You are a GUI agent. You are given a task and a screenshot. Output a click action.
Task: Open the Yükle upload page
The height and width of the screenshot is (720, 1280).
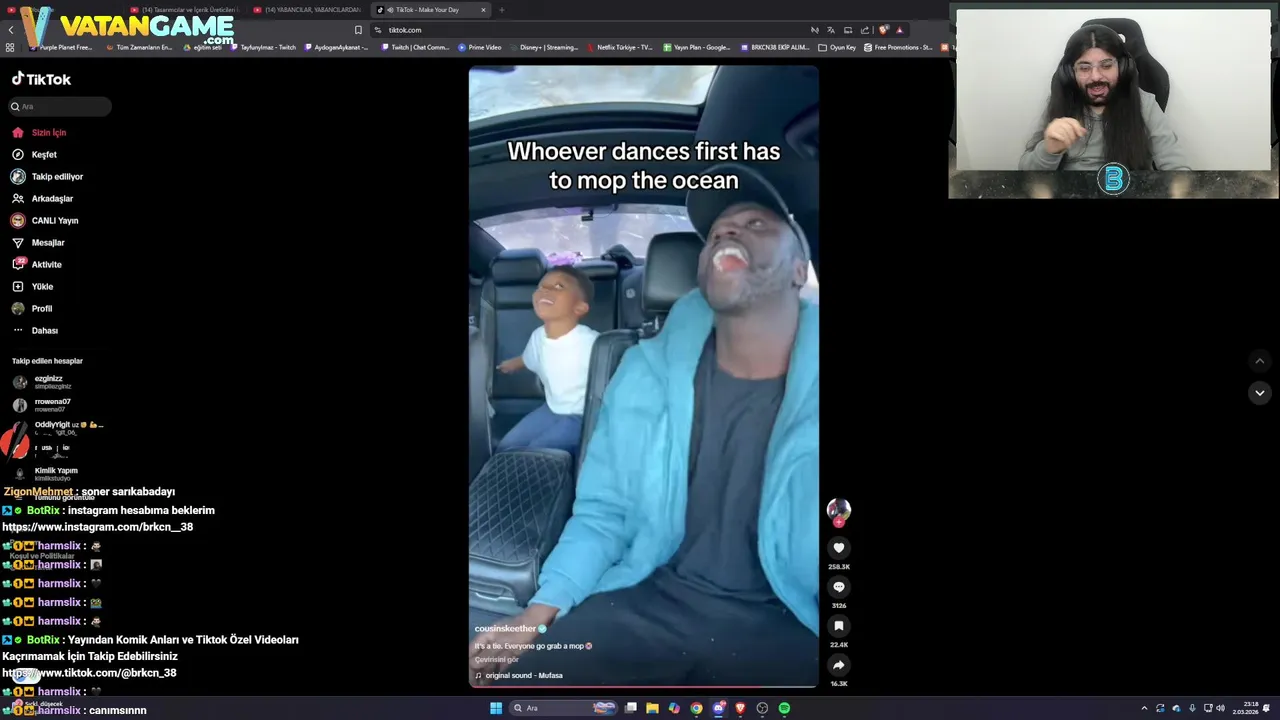click(x=32, y=286)
